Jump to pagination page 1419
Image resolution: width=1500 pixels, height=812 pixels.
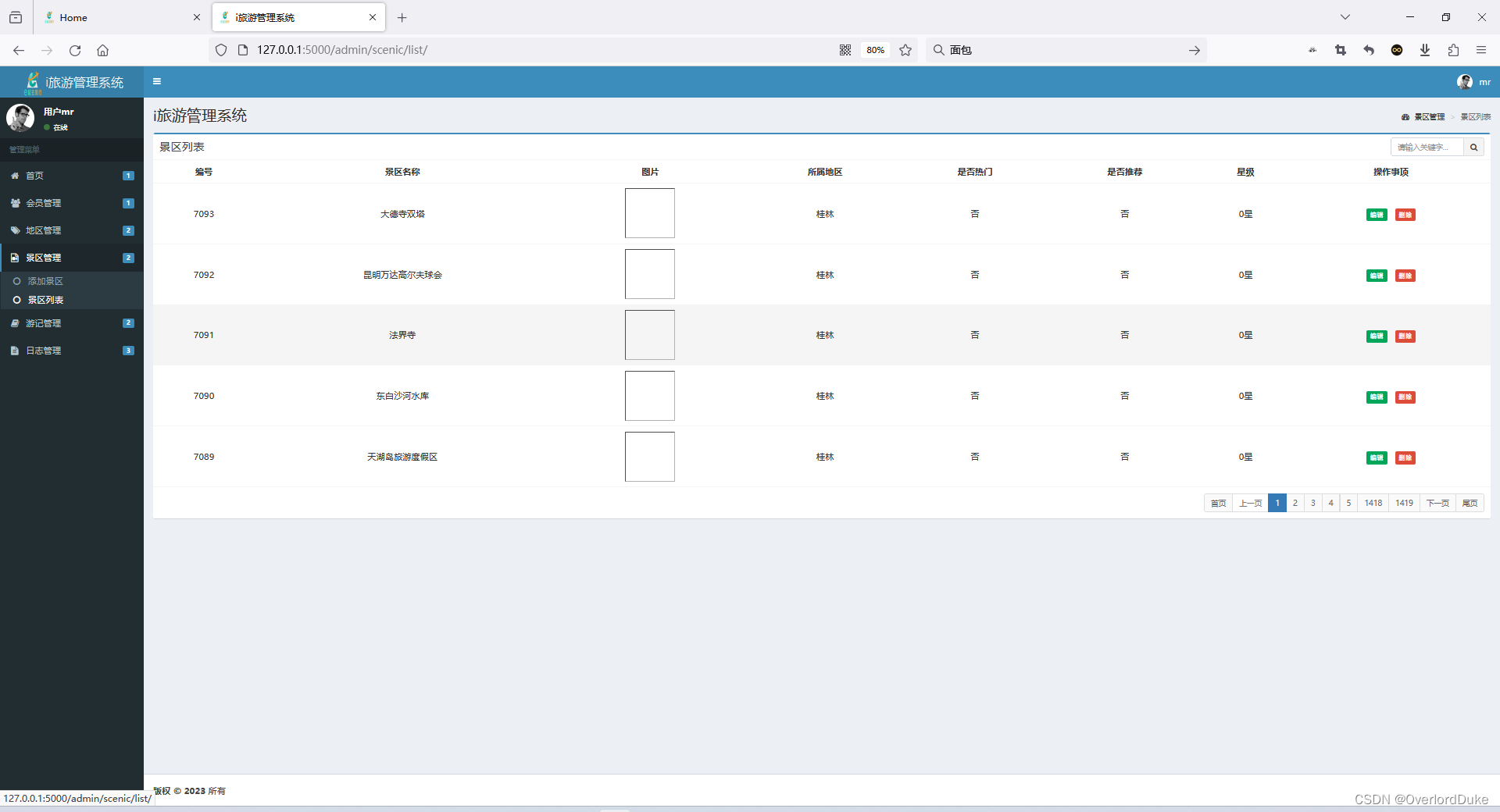click(x=1405, y=503)
